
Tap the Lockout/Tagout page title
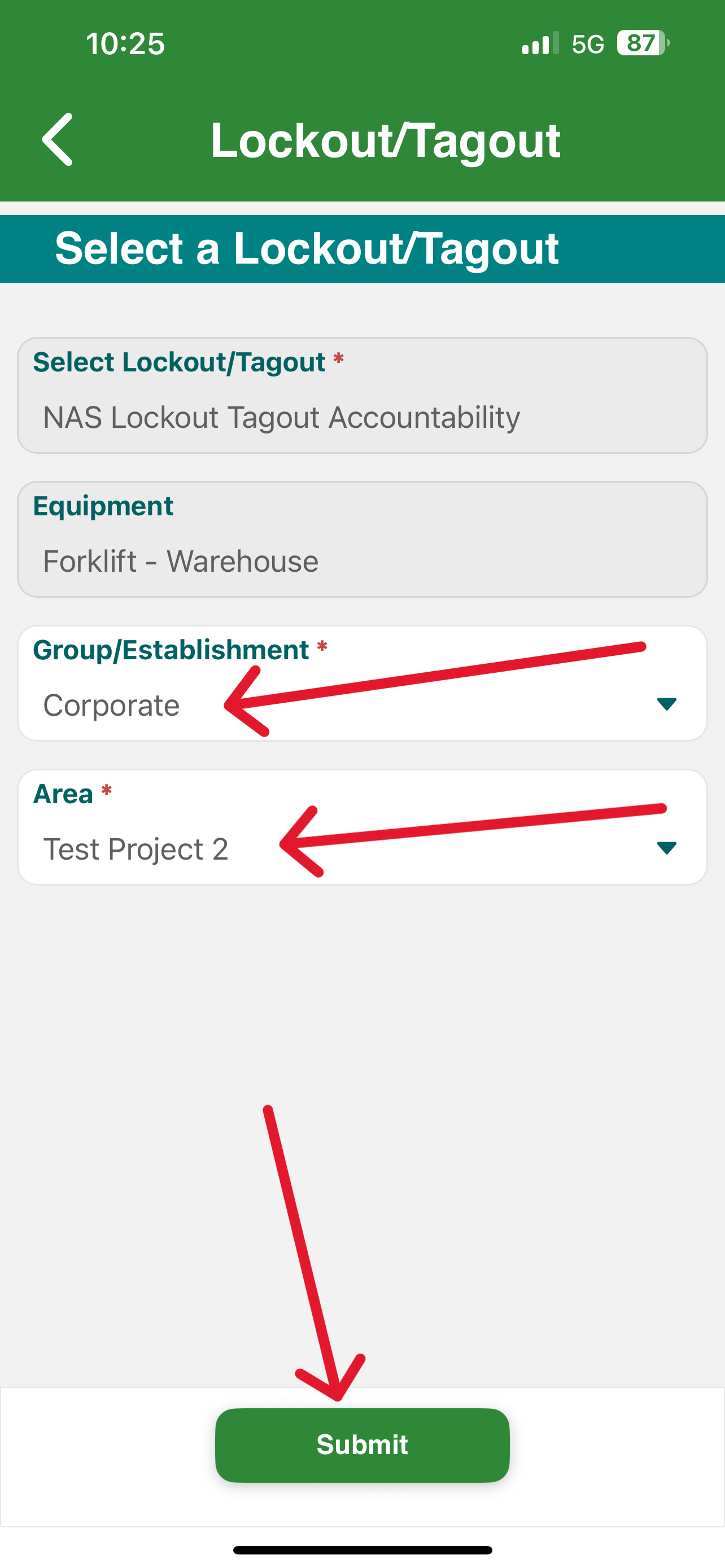tap(385, 141)
